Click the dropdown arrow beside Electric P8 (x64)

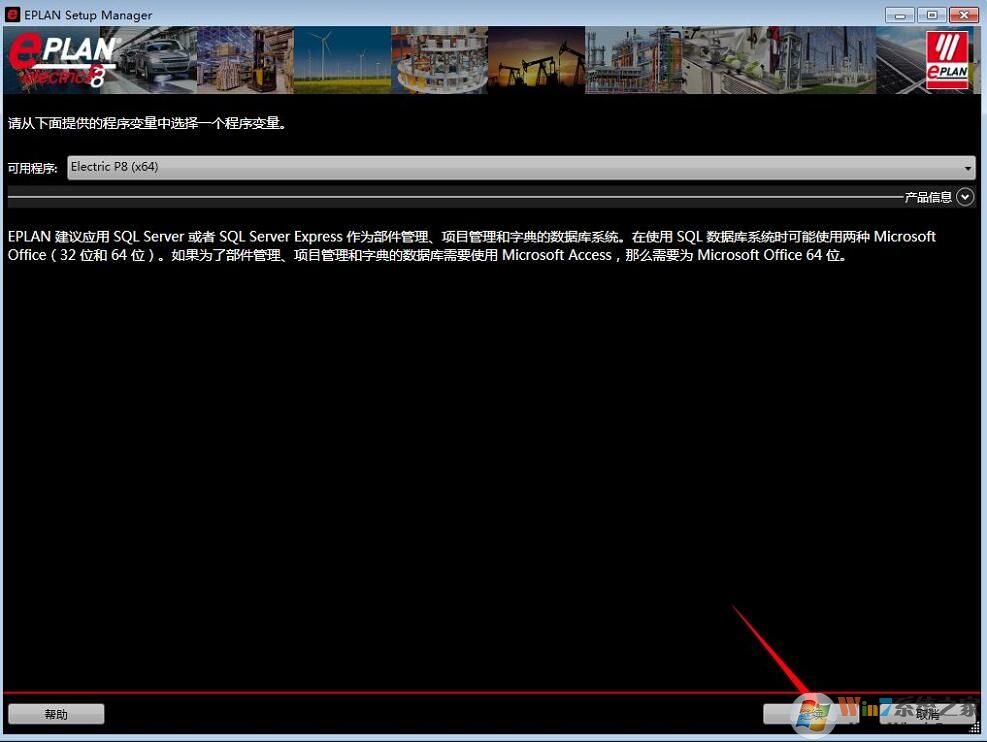pos(967,167)
